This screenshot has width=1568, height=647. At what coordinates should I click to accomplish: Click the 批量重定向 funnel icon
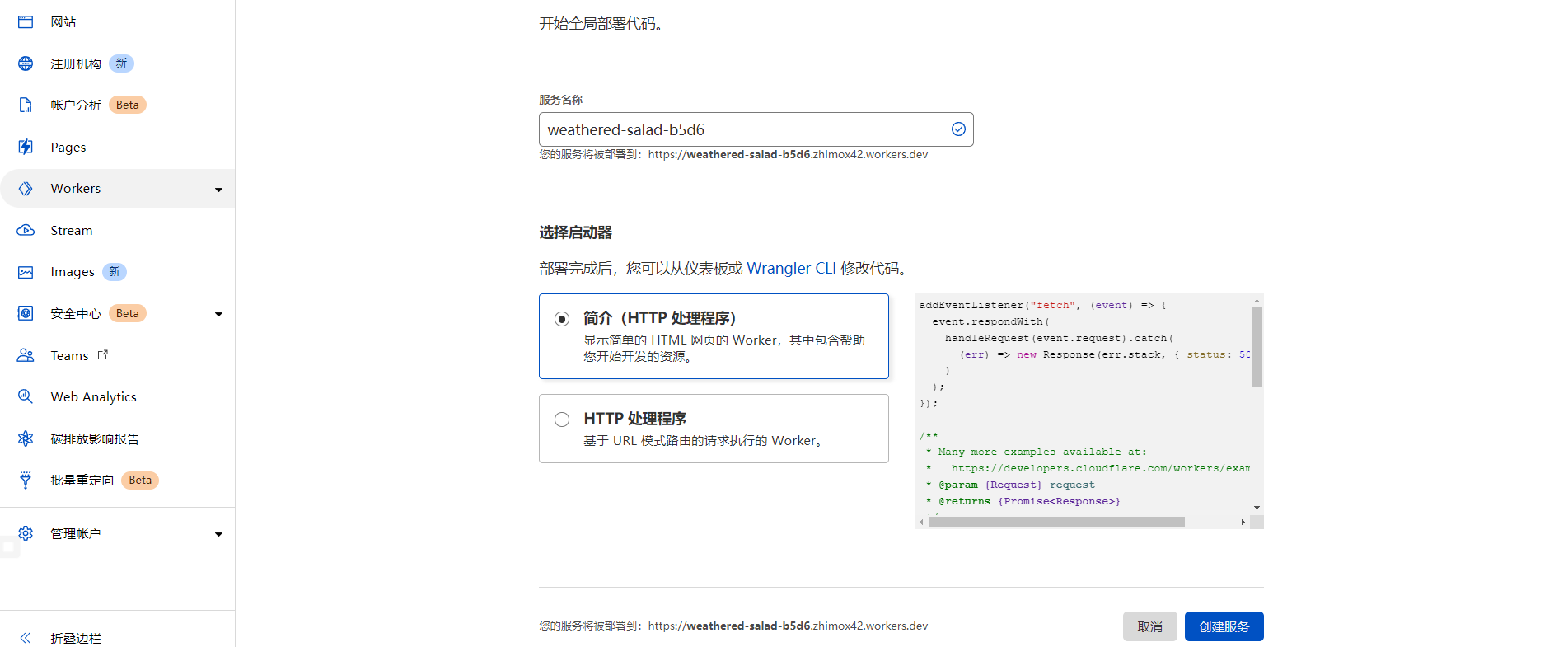26,481
